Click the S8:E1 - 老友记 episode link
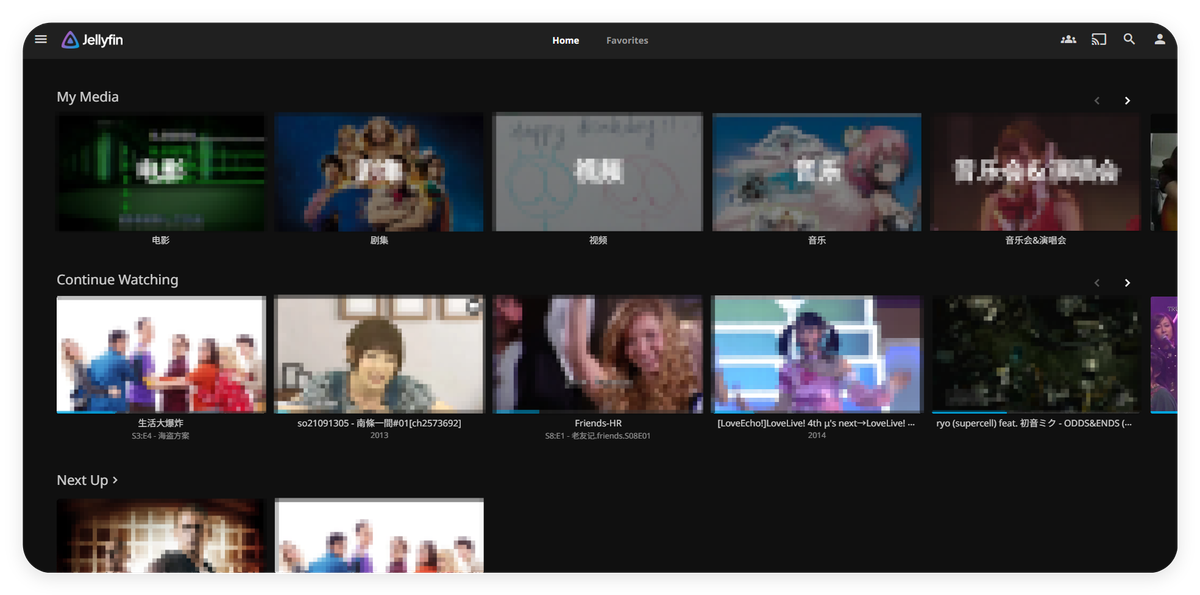This screenshot has width=1200, height=595. point(598,436)
